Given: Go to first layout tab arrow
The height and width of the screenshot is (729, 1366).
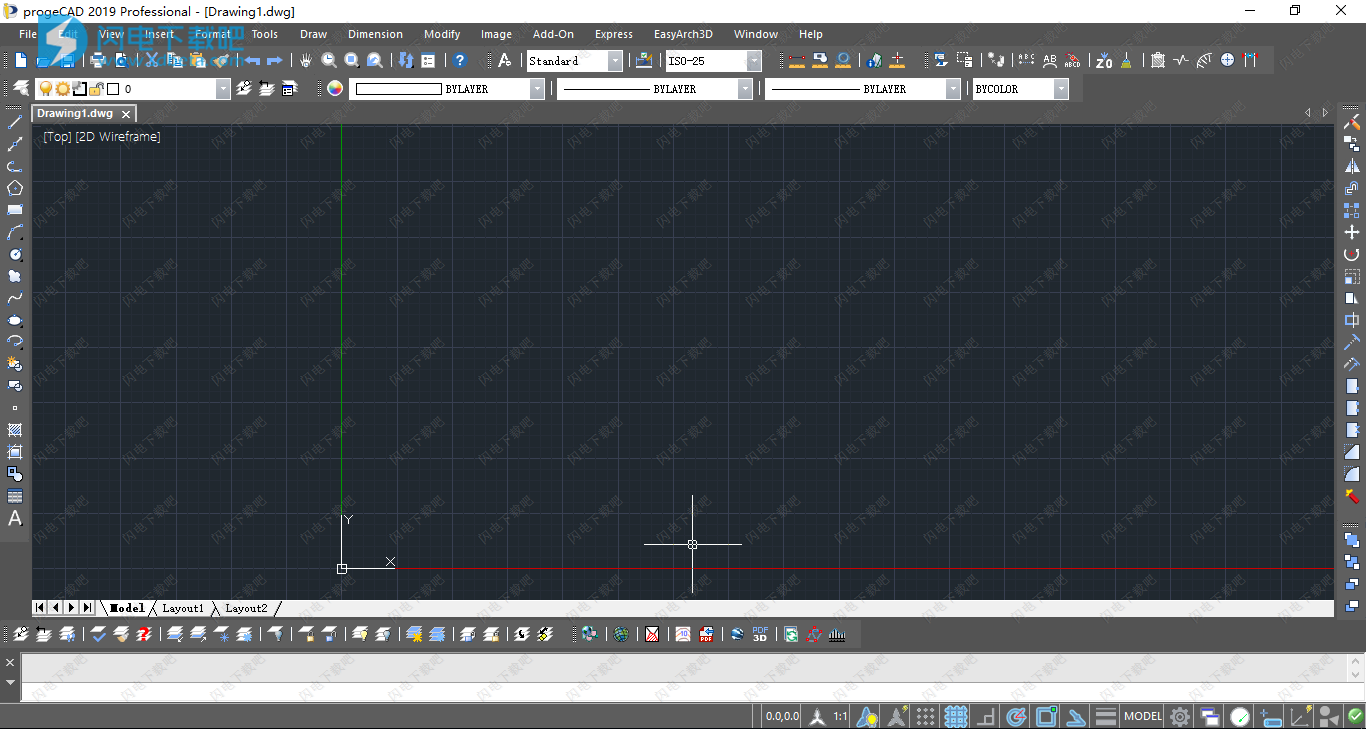Looking at the screenshot, I should [x=39, y=608].
